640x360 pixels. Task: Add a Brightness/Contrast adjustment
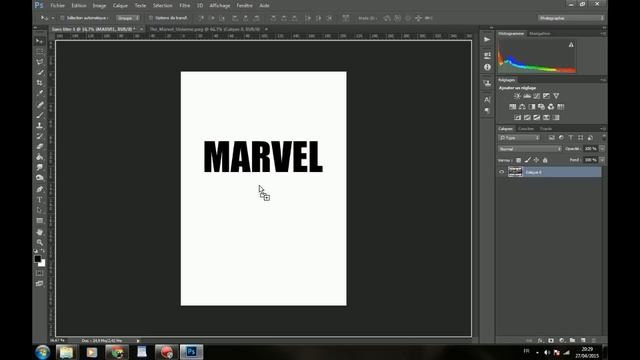tap(517, 96)
